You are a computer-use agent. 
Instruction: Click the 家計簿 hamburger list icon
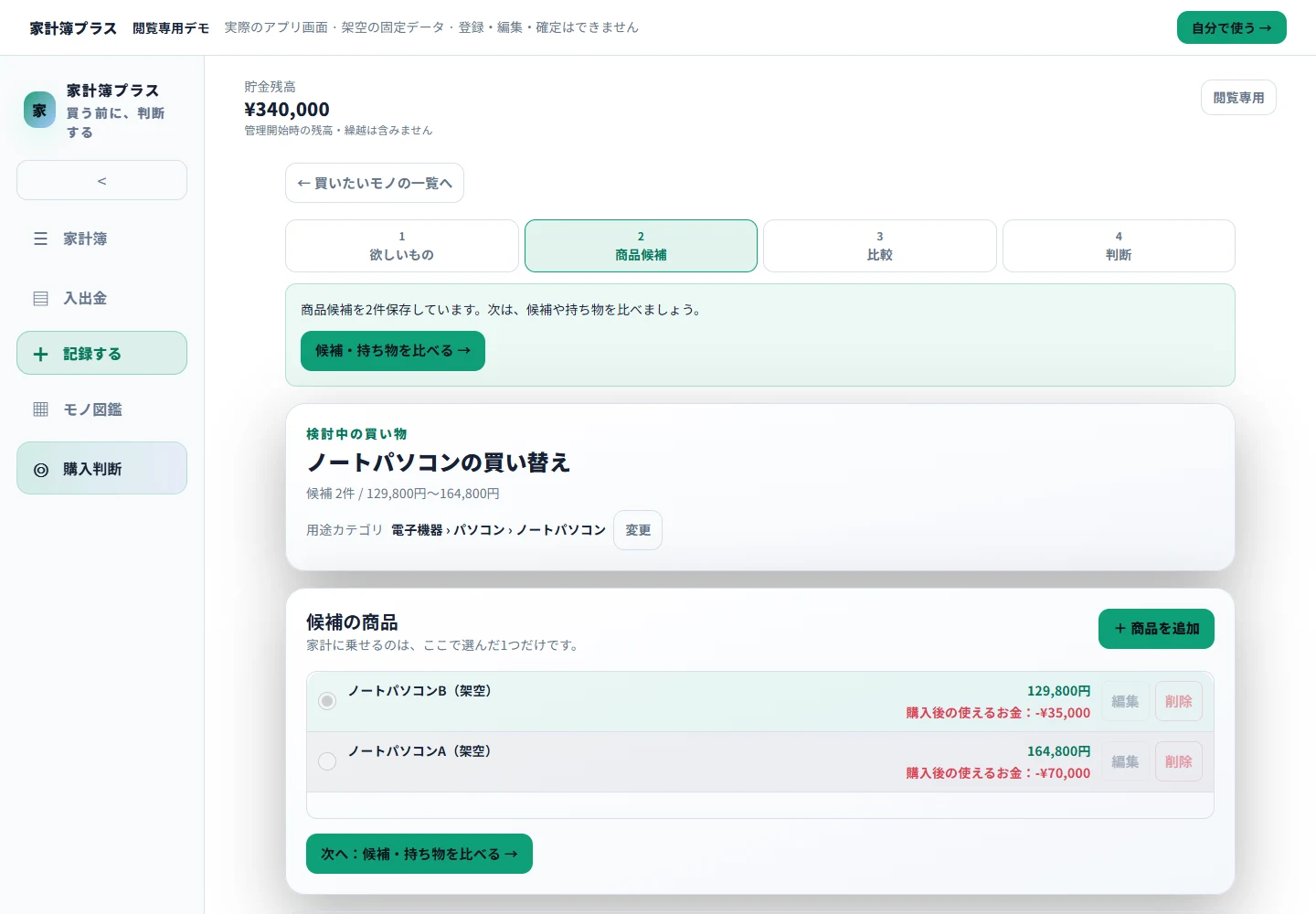click(x=40, y=239)
